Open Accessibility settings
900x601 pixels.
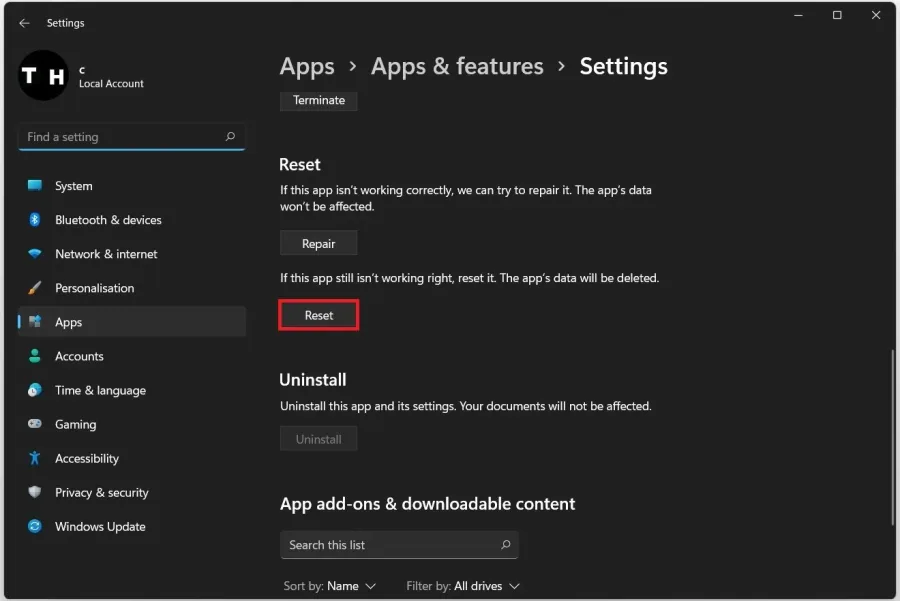[132, 458]
